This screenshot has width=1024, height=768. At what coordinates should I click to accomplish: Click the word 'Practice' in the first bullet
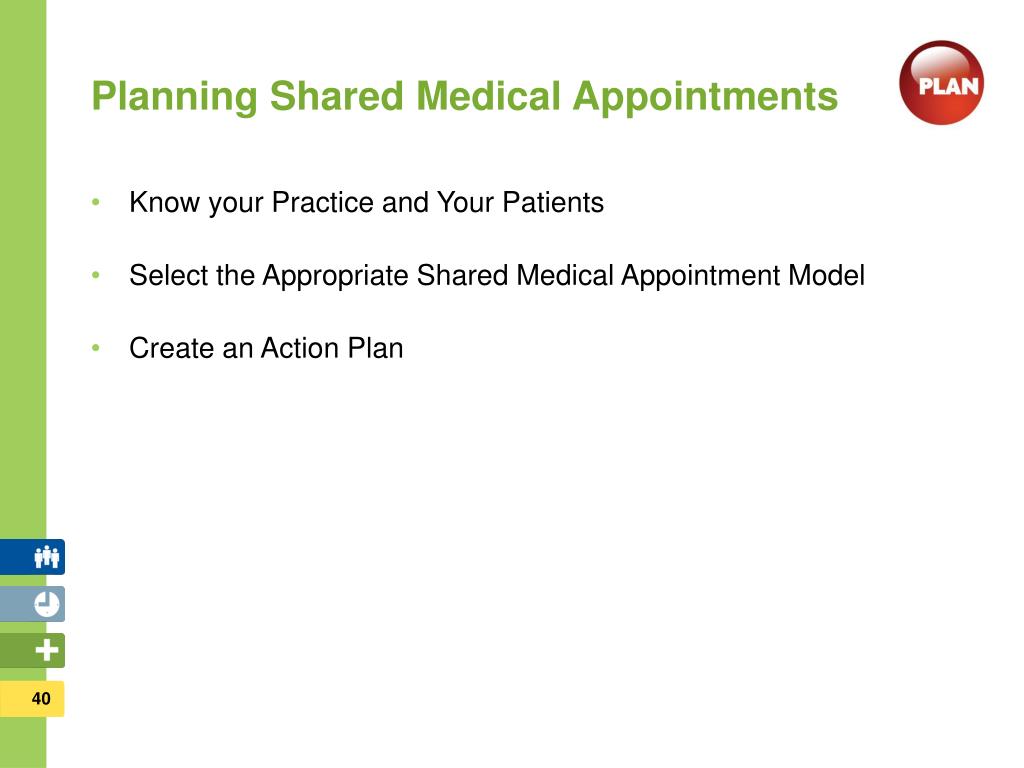coord(323,202)
